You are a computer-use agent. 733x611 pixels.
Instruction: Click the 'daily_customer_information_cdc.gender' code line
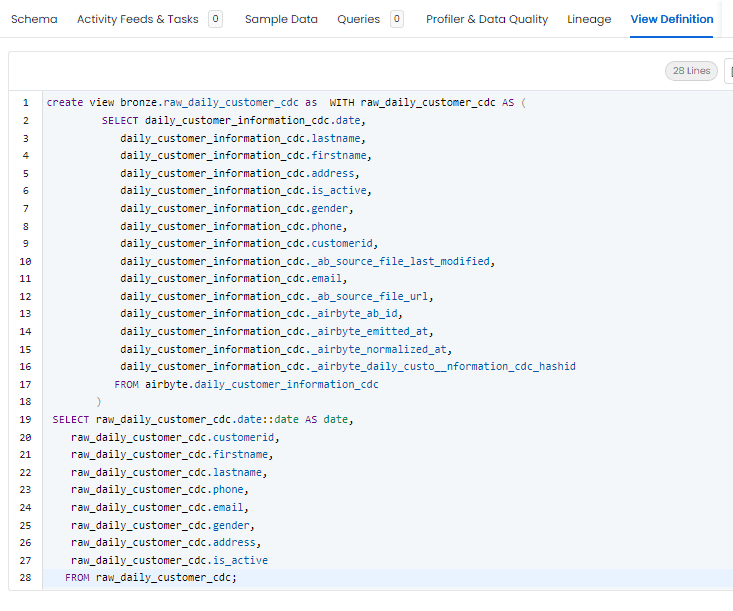[237, 208]
